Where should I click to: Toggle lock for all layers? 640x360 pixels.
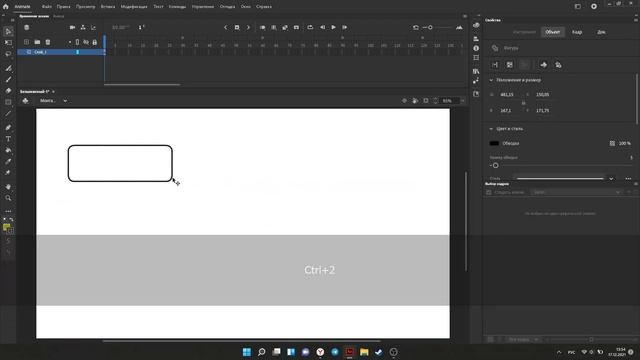point(95,42)
